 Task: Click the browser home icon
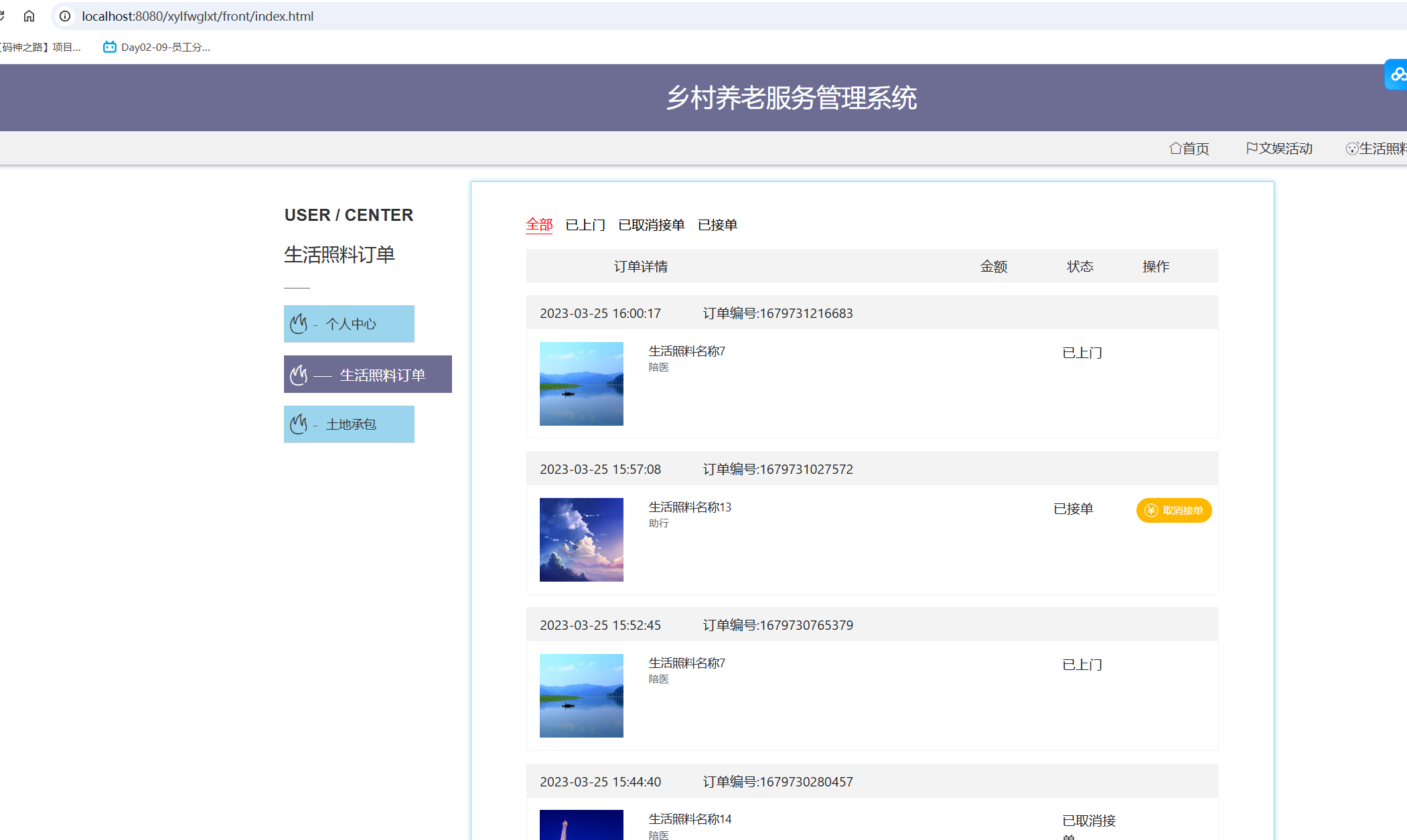29,16
